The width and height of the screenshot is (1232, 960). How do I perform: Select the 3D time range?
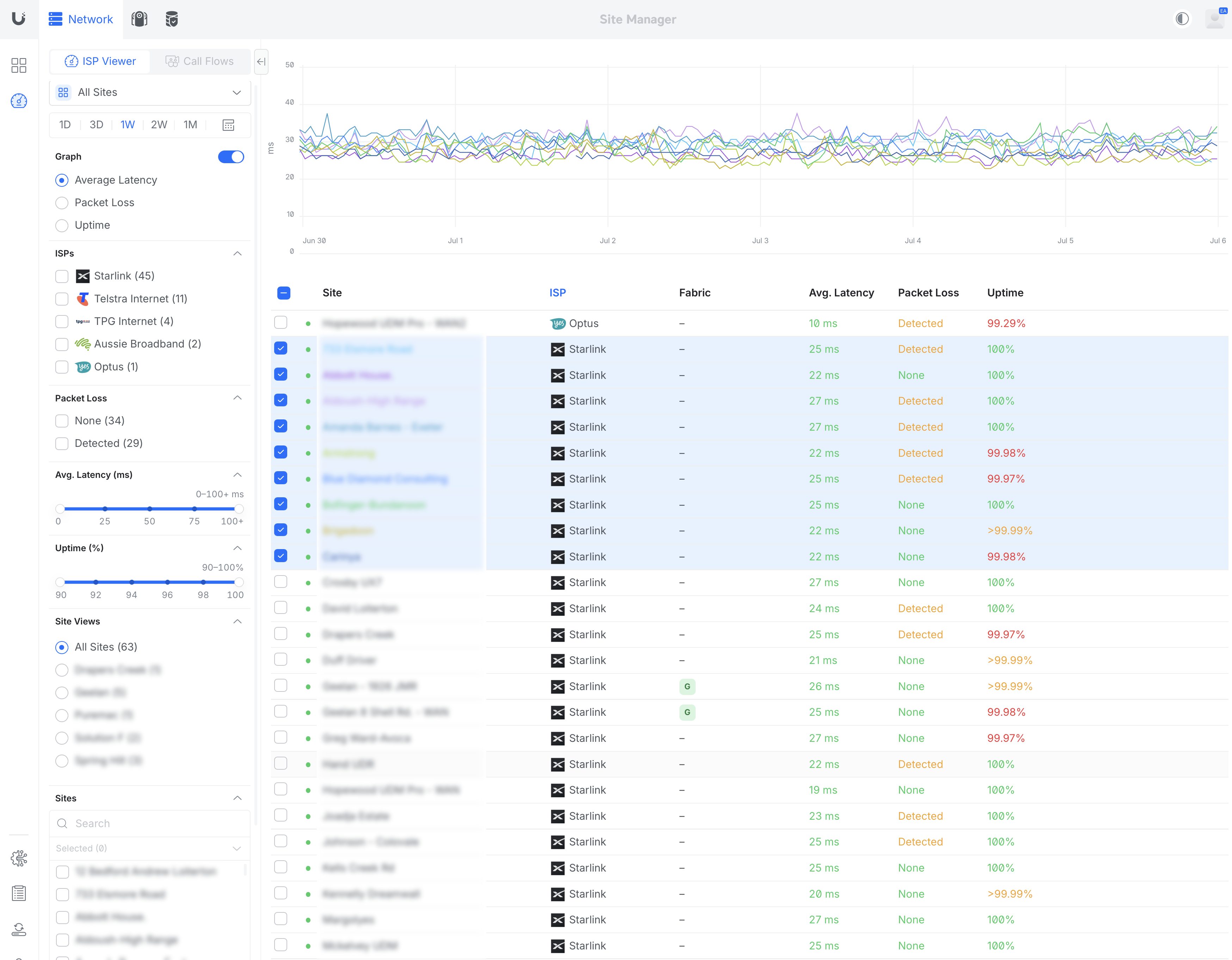click(97, 125)
